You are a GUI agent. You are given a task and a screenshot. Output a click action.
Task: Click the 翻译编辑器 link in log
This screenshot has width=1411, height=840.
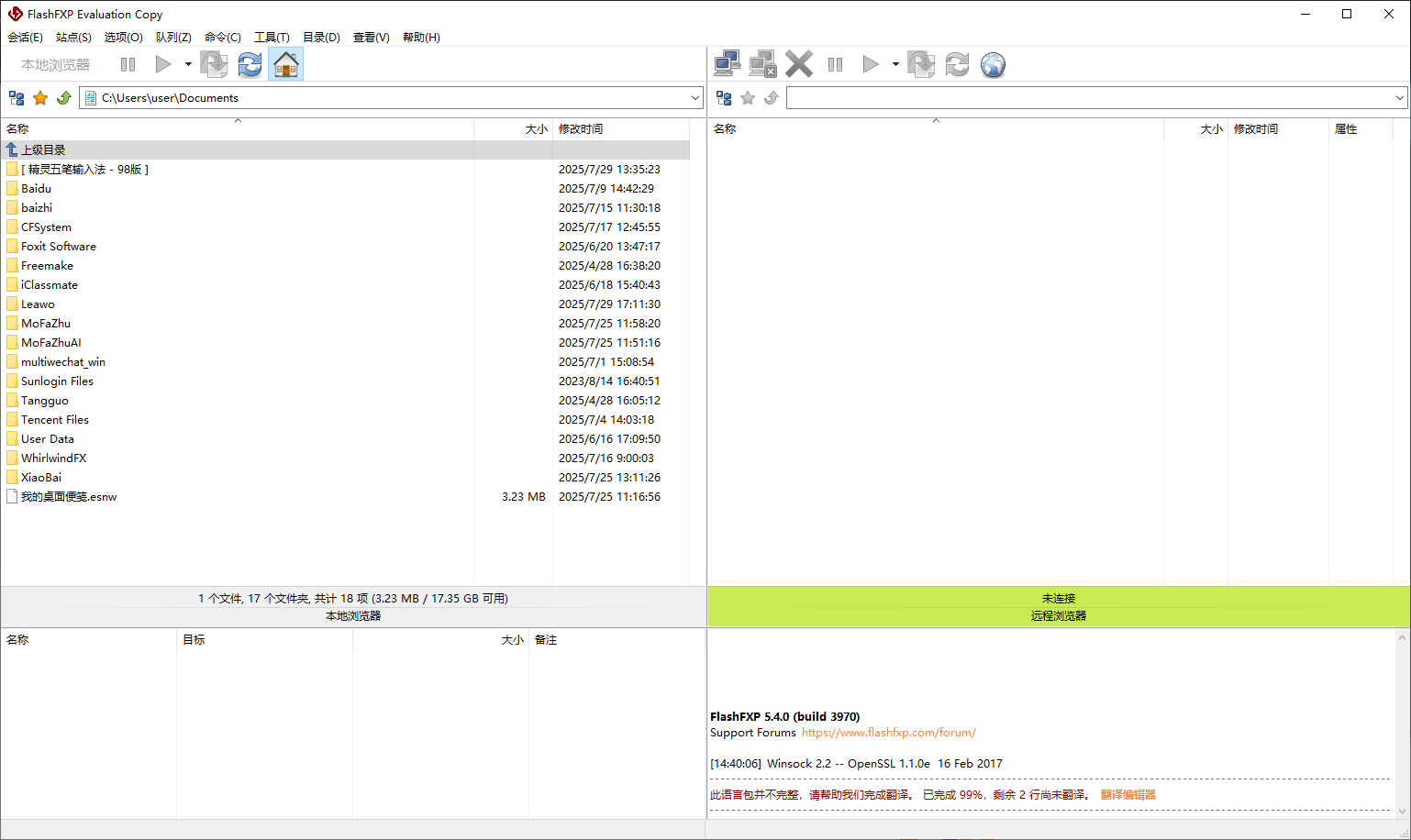point(1128,795)
